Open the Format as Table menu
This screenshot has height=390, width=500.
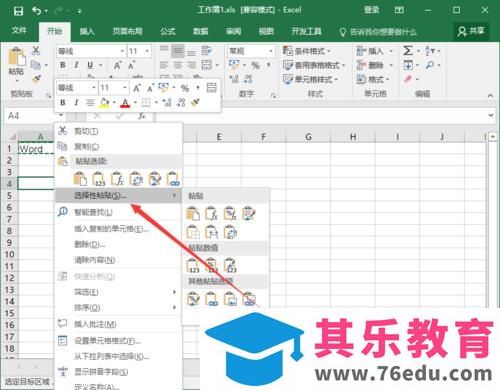314,65
